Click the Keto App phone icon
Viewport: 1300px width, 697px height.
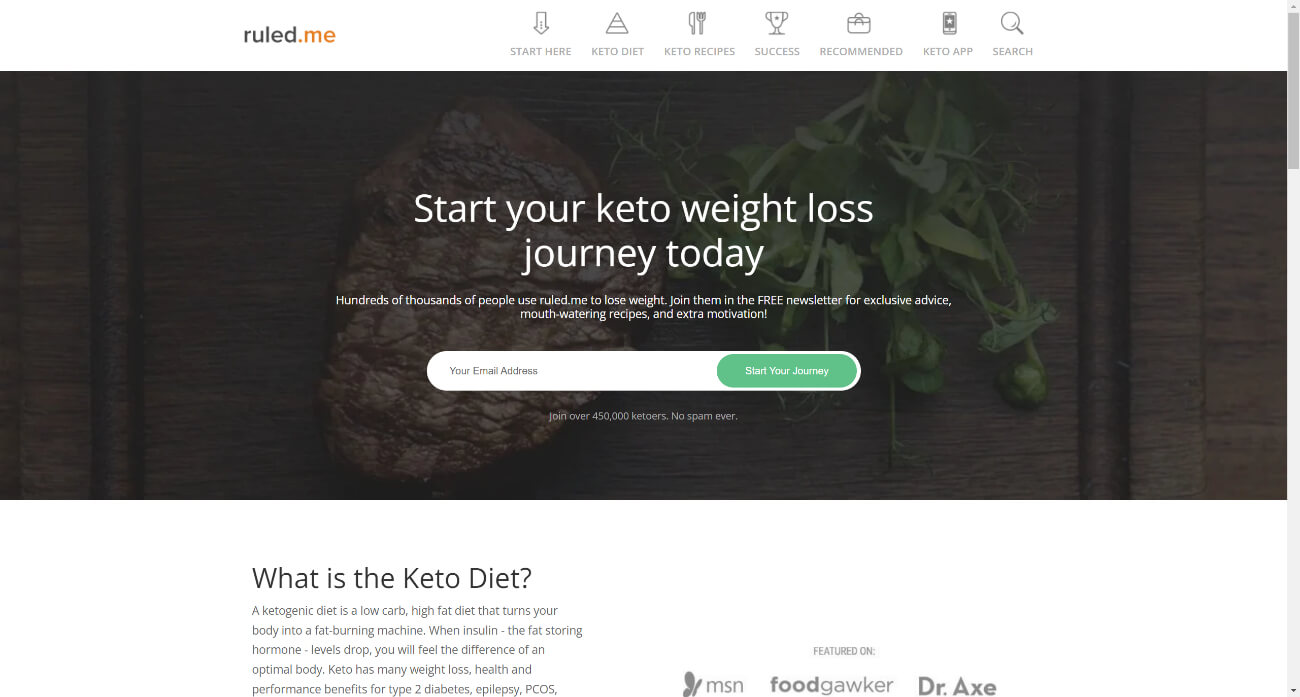click(949, 23)
